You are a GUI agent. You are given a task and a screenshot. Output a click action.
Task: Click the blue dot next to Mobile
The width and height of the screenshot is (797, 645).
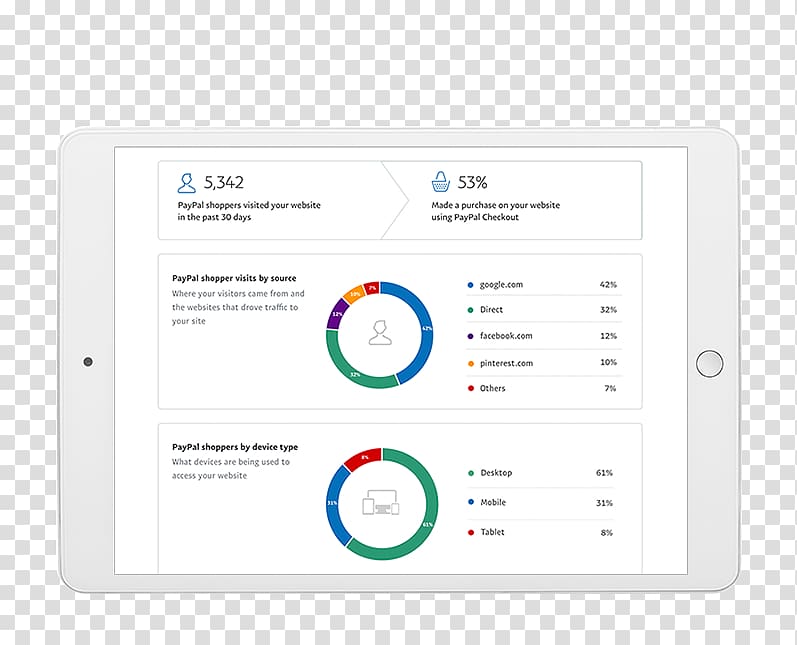471,502
